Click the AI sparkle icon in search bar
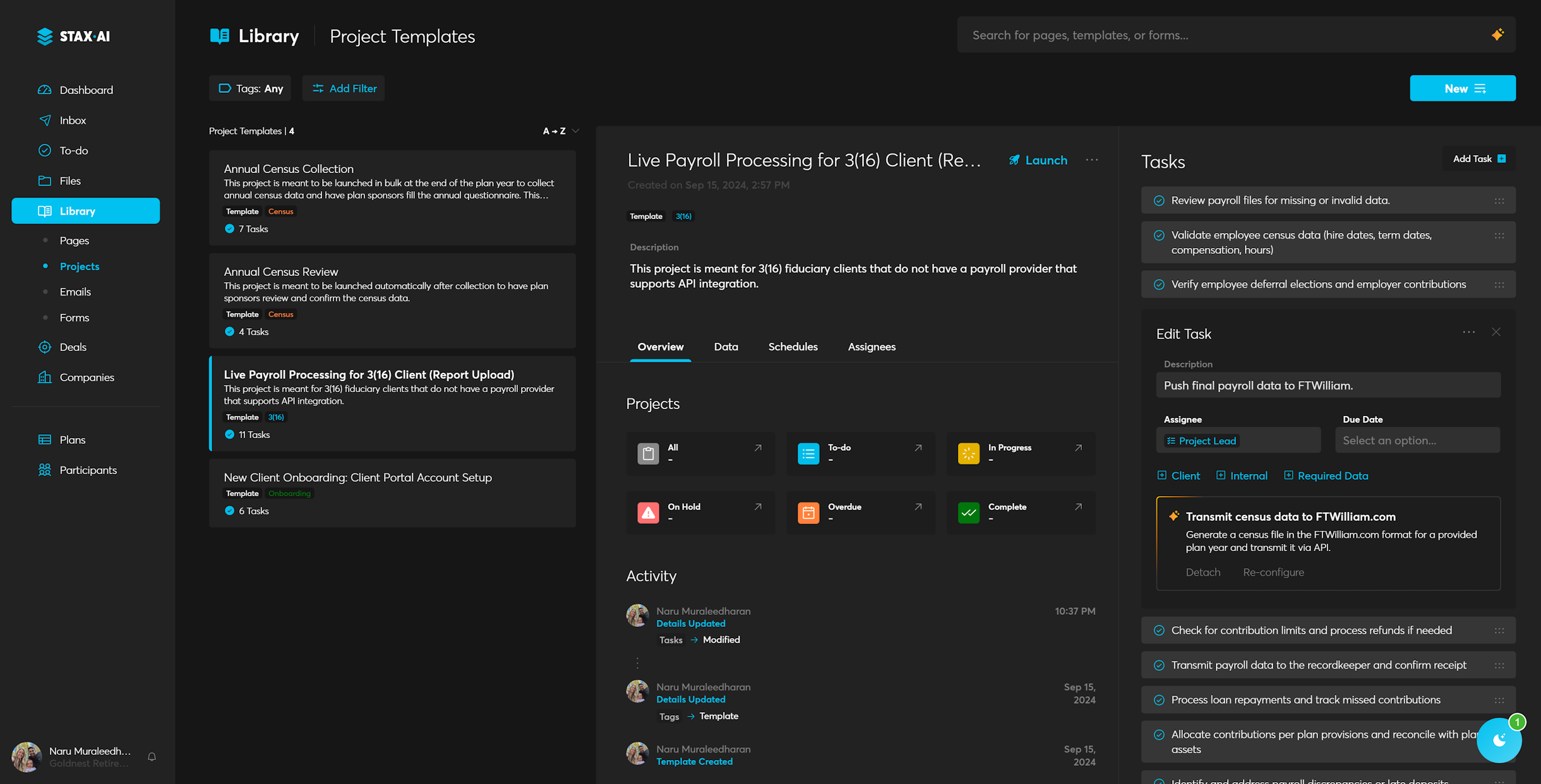 tap(1497, 35)
